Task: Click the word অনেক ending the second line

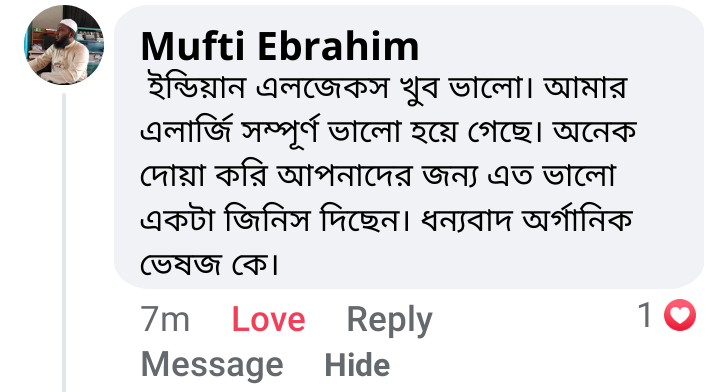Action: (595, 132)
